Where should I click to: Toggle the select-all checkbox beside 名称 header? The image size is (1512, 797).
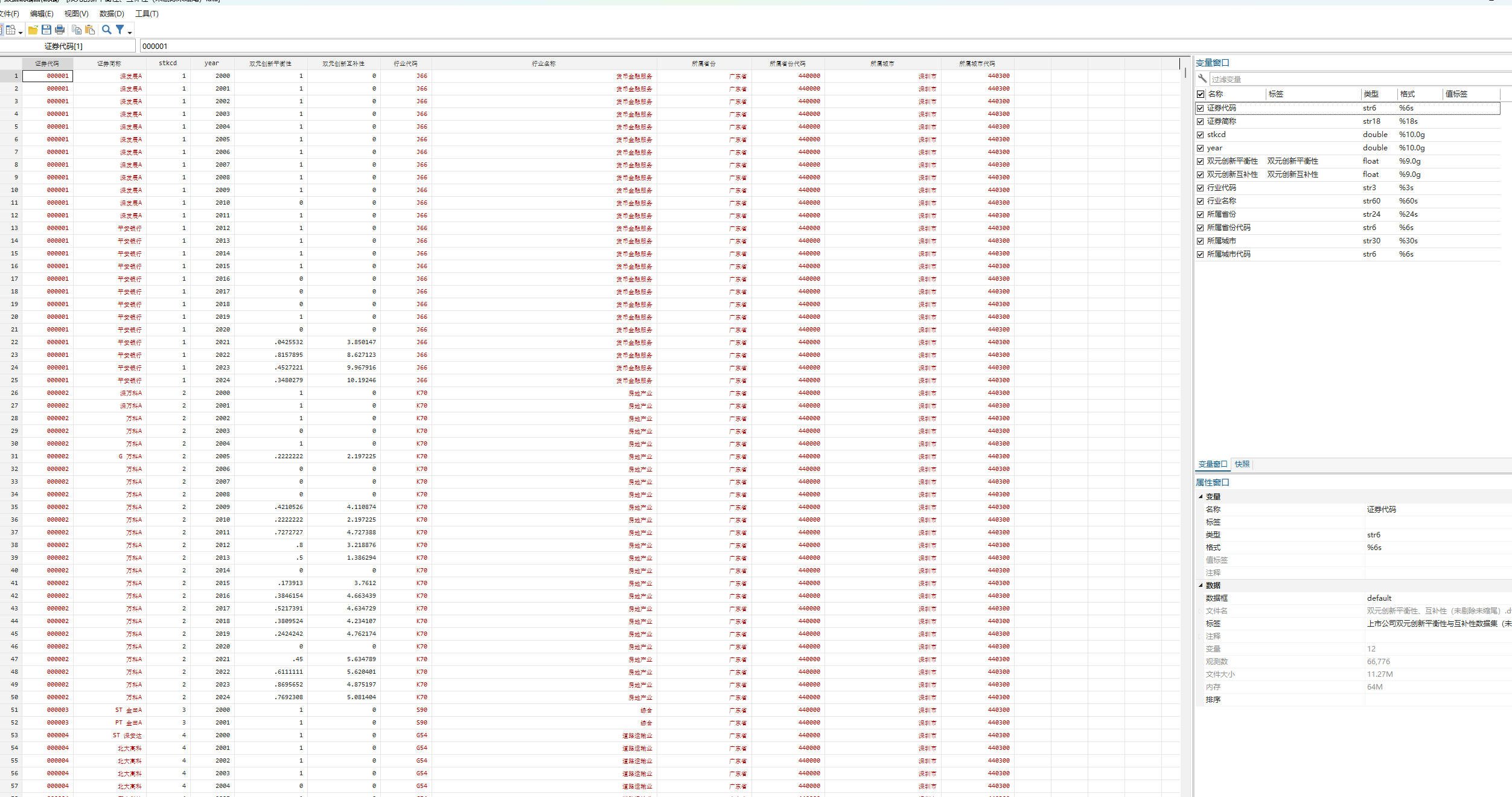pos(1201,94)
